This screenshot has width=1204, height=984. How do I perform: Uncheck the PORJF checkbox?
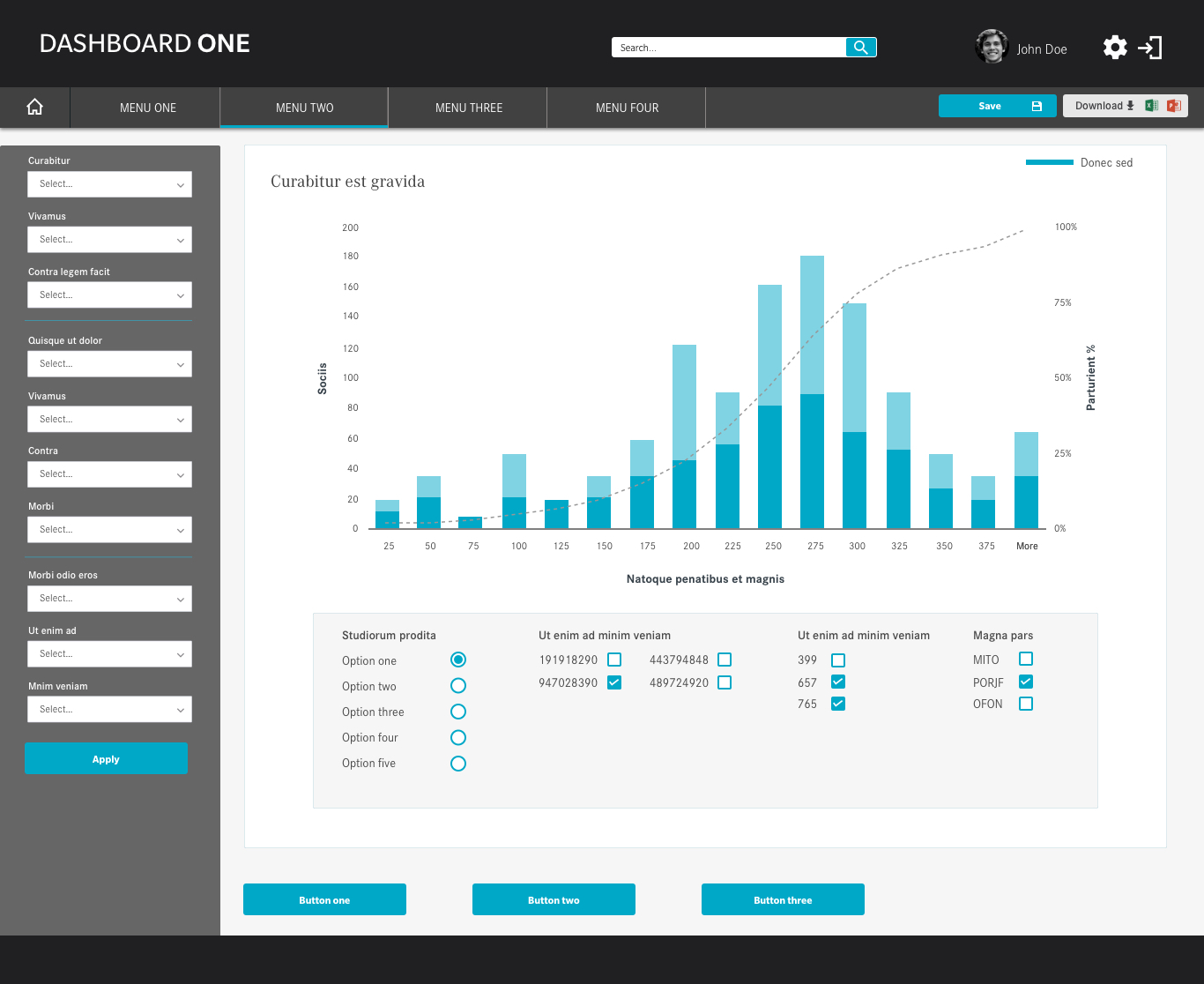1026,682
